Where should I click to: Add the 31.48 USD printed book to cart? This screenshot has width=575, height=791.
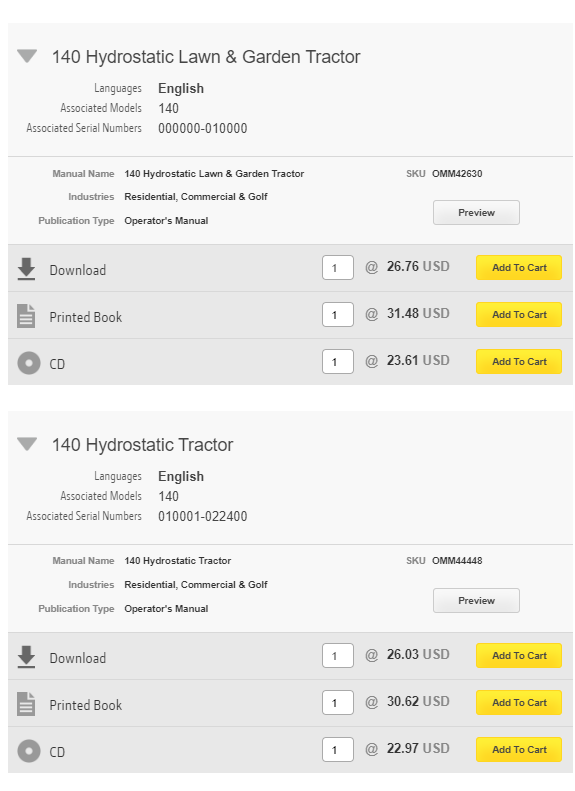[x=519, y=314]
